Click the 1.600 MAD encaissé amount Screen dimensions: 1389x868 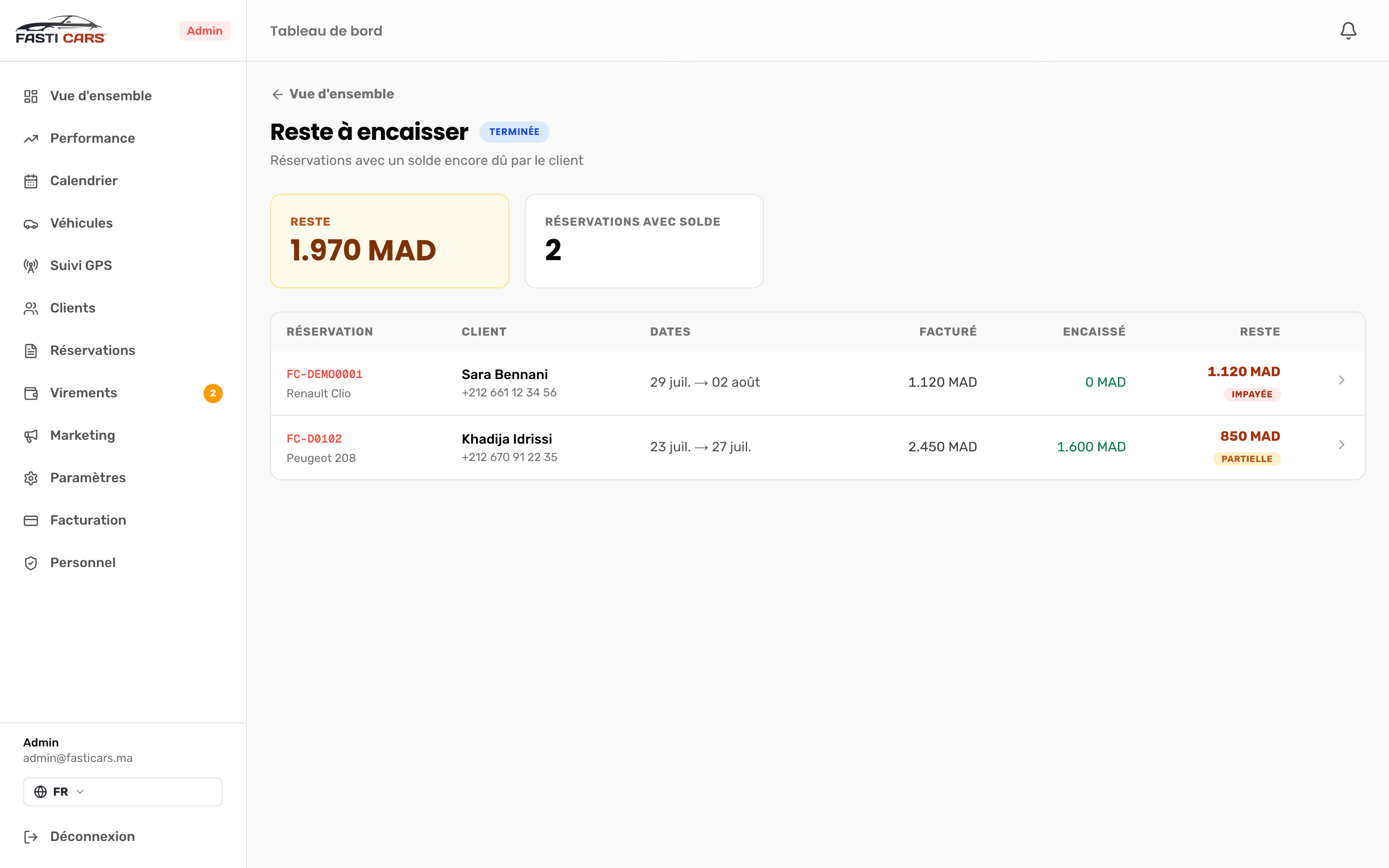pyautogui.click(x=1091, y=447)
